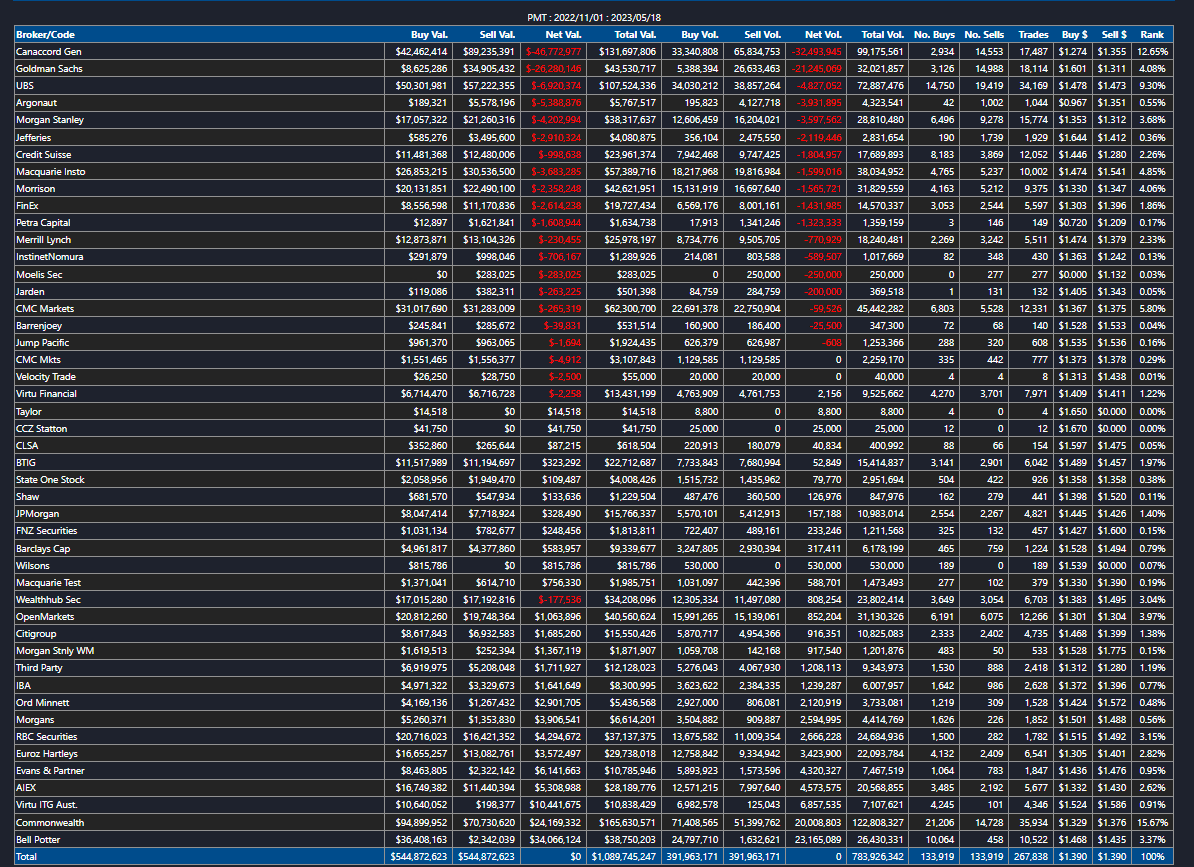Click the No. Buys column header
Screen dimensions: 1194x867
(x=934, y=34)
